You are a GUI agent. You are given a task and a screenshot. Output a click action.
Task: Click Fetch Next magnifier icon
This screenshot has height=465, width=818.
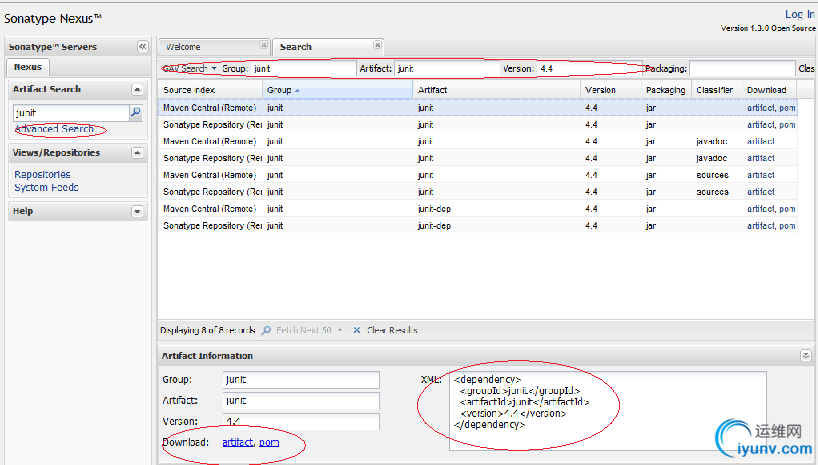267,330
